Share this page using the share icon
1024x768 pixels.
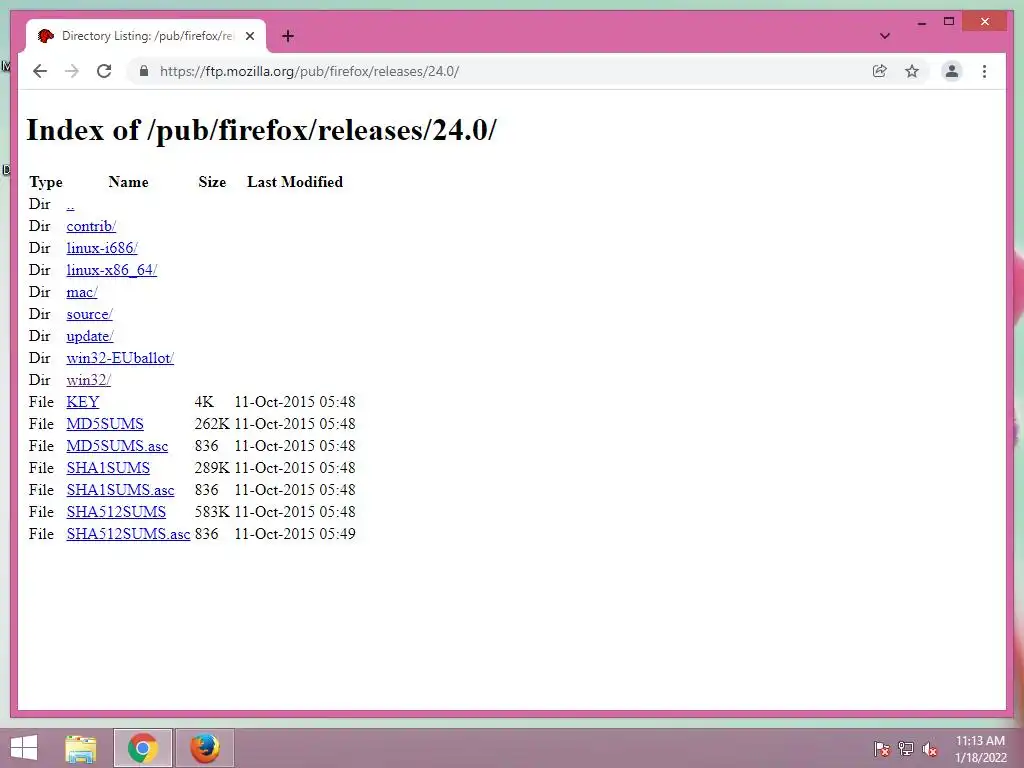(x=880, y=71)
